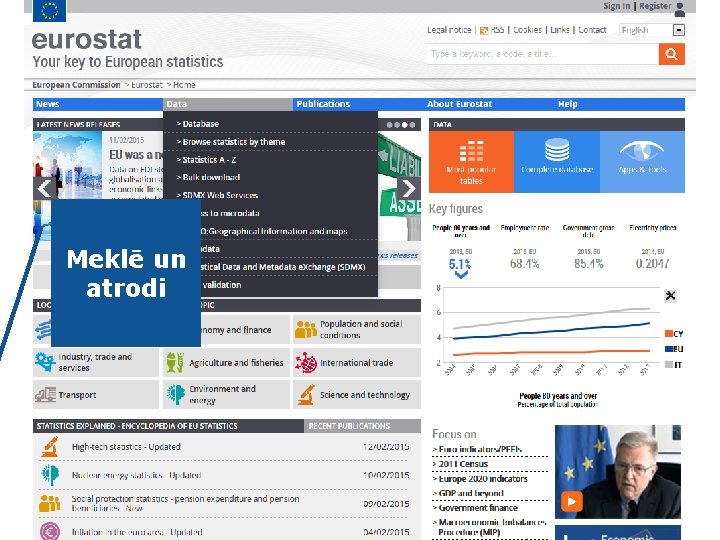The width and height of the screenshot is (720, 540).
Task: Click the orange search magnifier button
Action: pyautogui.click(x=671, y=54)
